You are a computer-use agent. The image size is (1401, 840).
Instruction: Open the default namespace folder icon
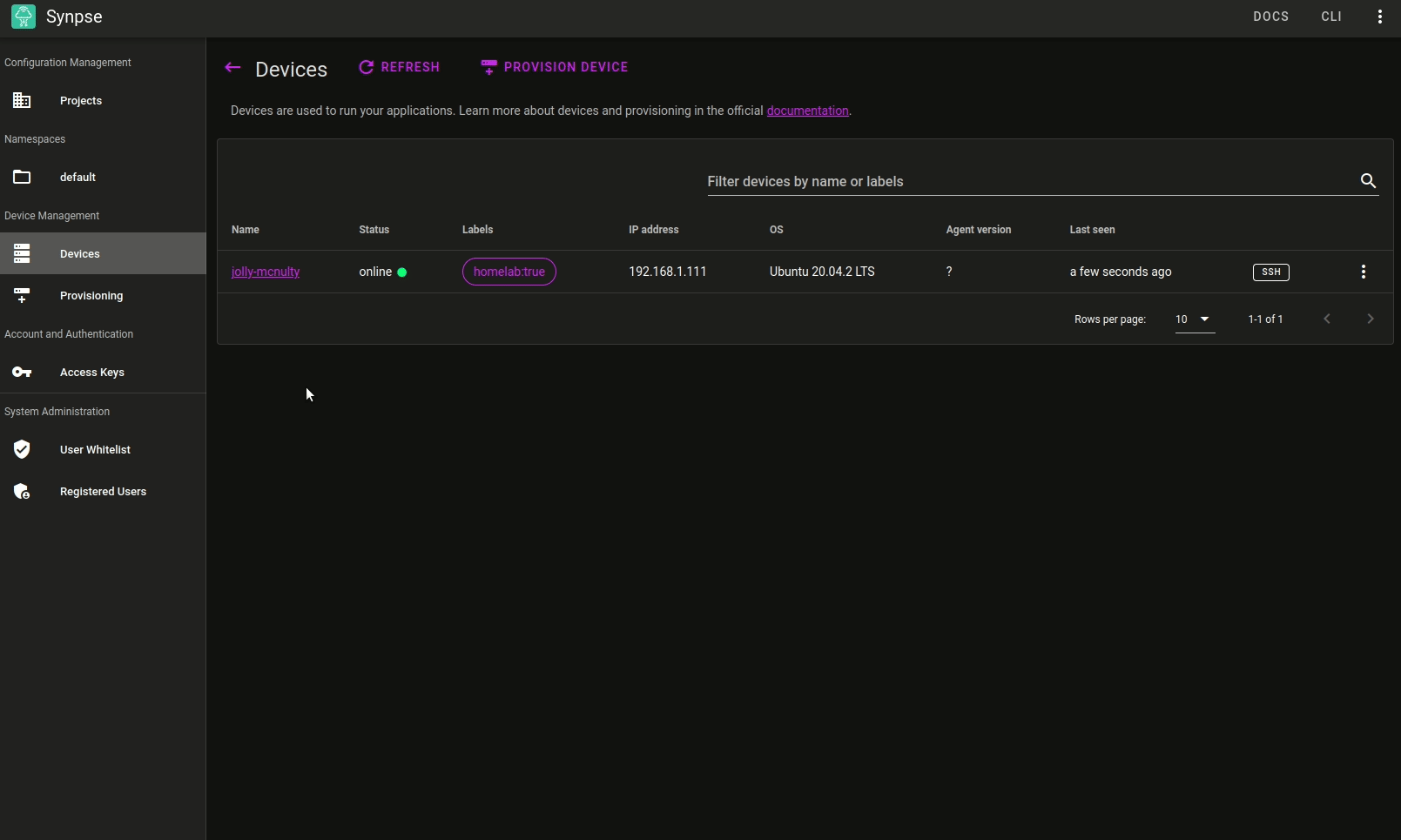tap(22, 177)
